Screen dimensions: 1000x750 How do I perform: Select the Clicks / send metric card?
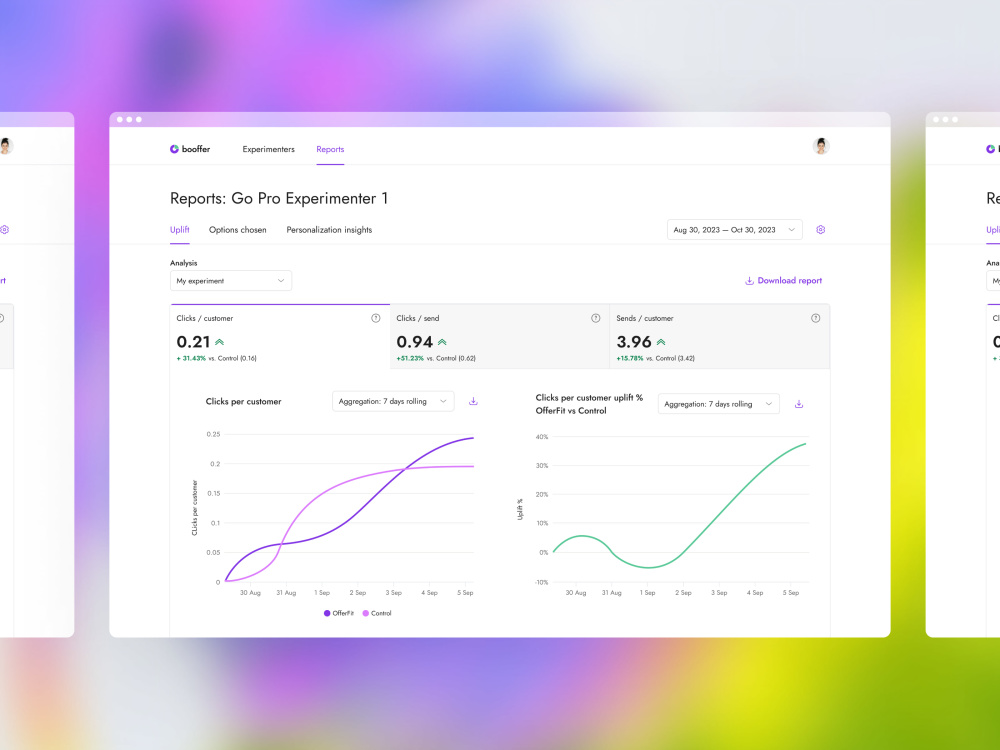pyautogui.click(x=500, y=336)
